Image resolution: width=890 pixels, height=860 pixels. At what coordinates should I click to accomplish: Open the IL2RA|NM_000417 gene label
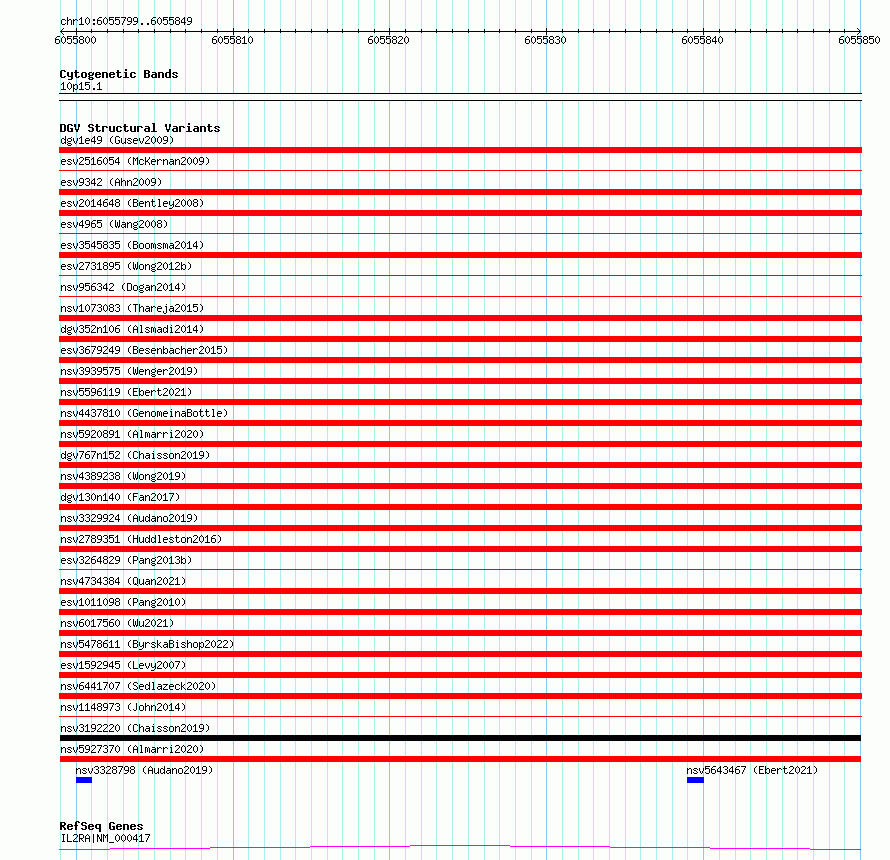click(x=105, y=838)
